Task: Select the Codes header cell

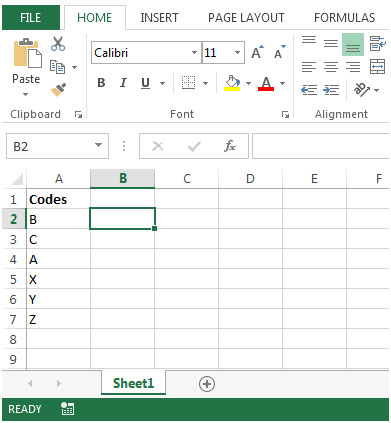Action: pos(59,199)
